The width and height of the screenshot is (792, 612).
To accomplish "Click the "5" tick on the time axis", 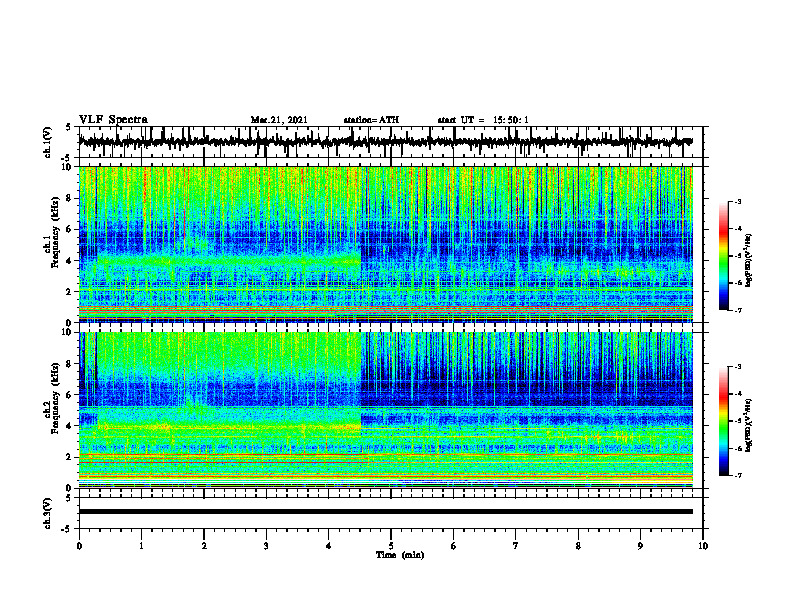I will (x=391, y=546).
